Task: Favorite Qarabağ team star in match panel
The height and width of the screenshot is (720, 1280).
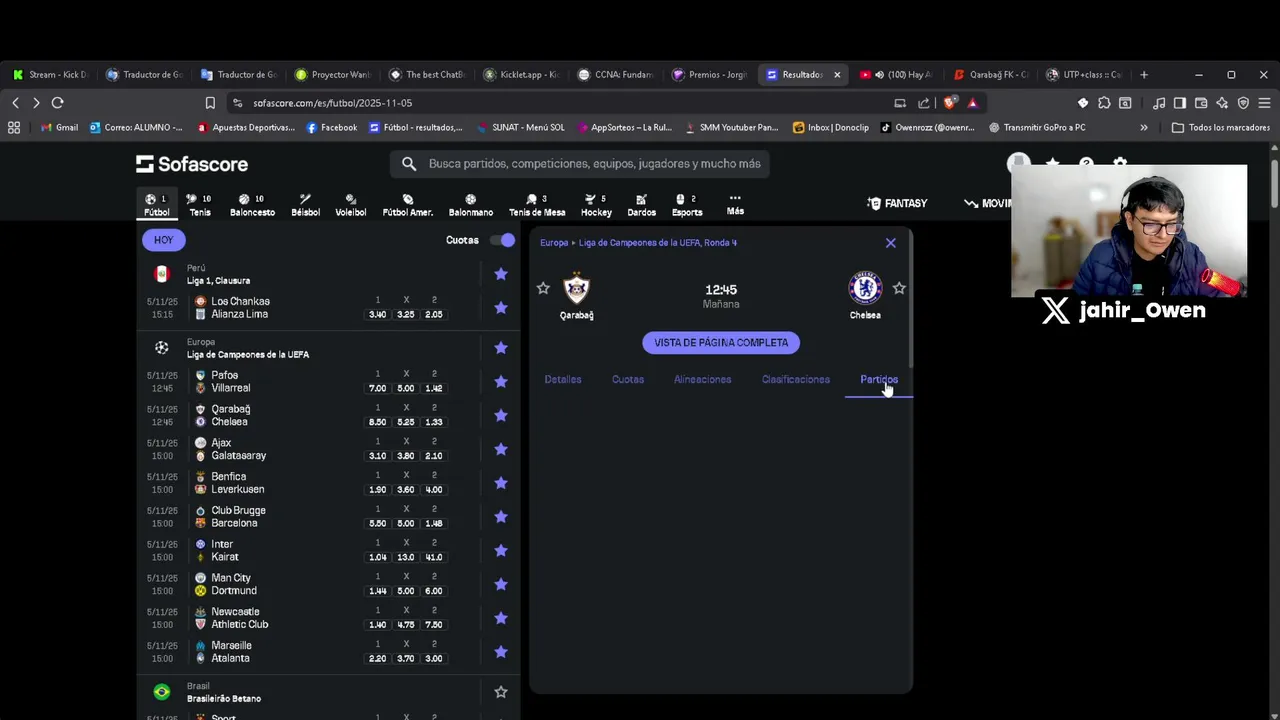Action: (x=543, y=288)
